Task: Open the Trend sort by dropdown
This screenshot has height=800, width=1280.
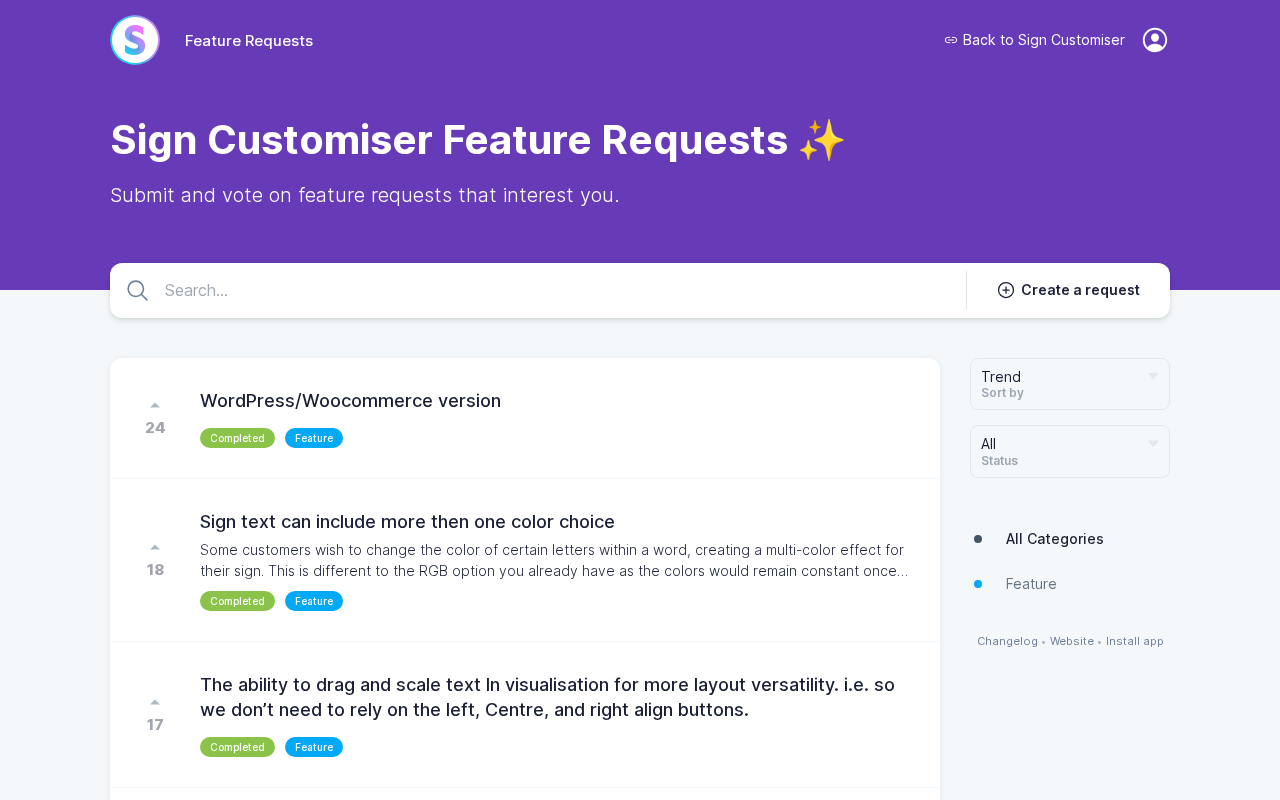Action: click(x=1069, y=384)
